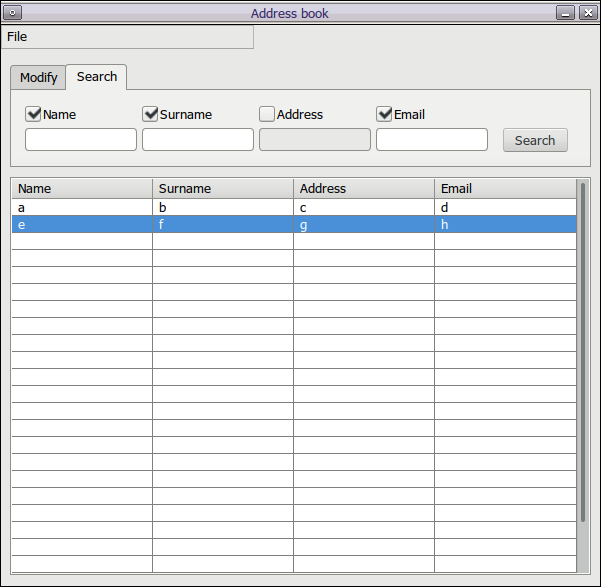Screen dimensions: 601x587
Task: Sort by the Name column header
Action: pyautogui.click(x=82, y=189)
